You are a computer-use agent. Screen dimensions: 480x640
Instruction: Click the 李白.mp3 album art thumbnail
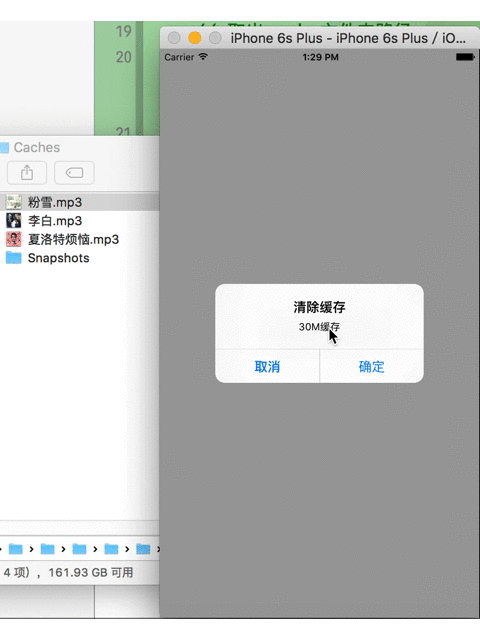[13, 221]
